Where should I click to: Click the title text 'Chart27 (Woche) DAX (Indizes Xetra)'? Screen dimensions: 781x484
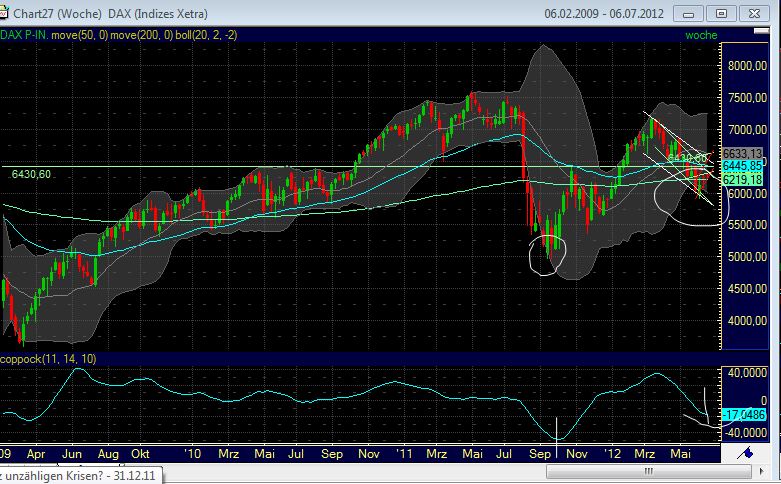tap(110, 13)
